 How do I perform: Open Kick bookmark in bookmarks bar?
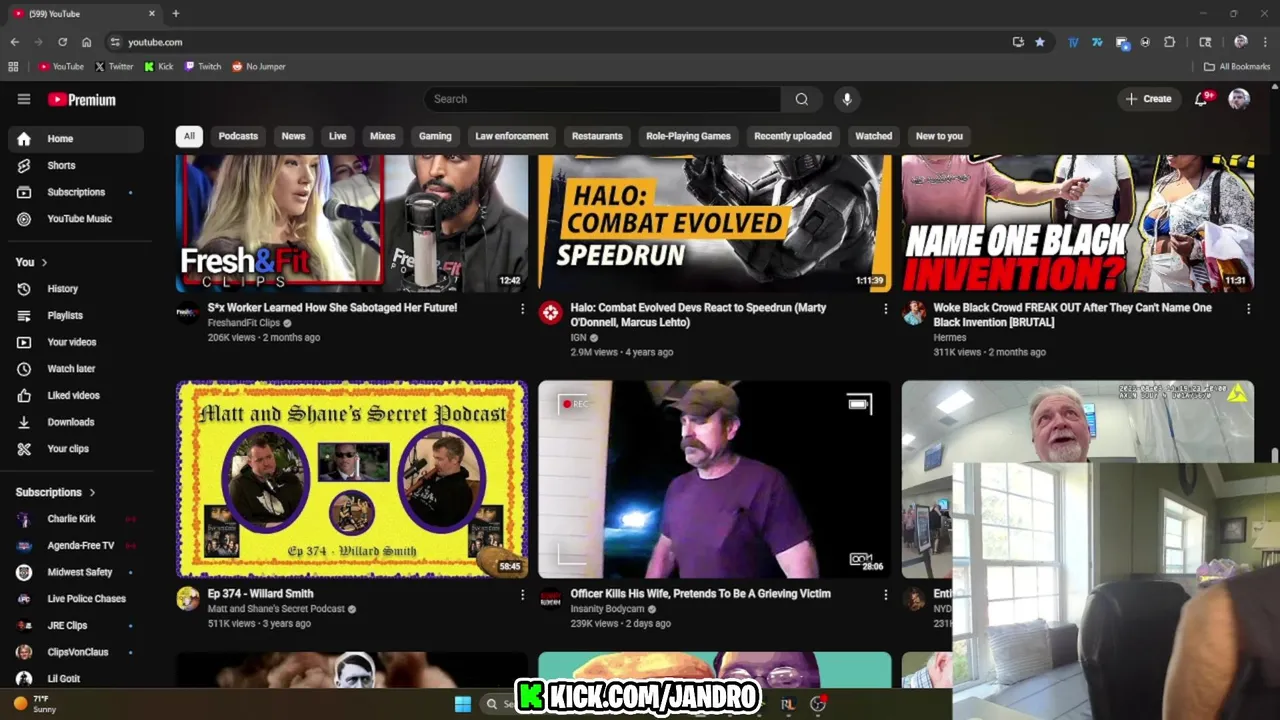pos(159,66)
